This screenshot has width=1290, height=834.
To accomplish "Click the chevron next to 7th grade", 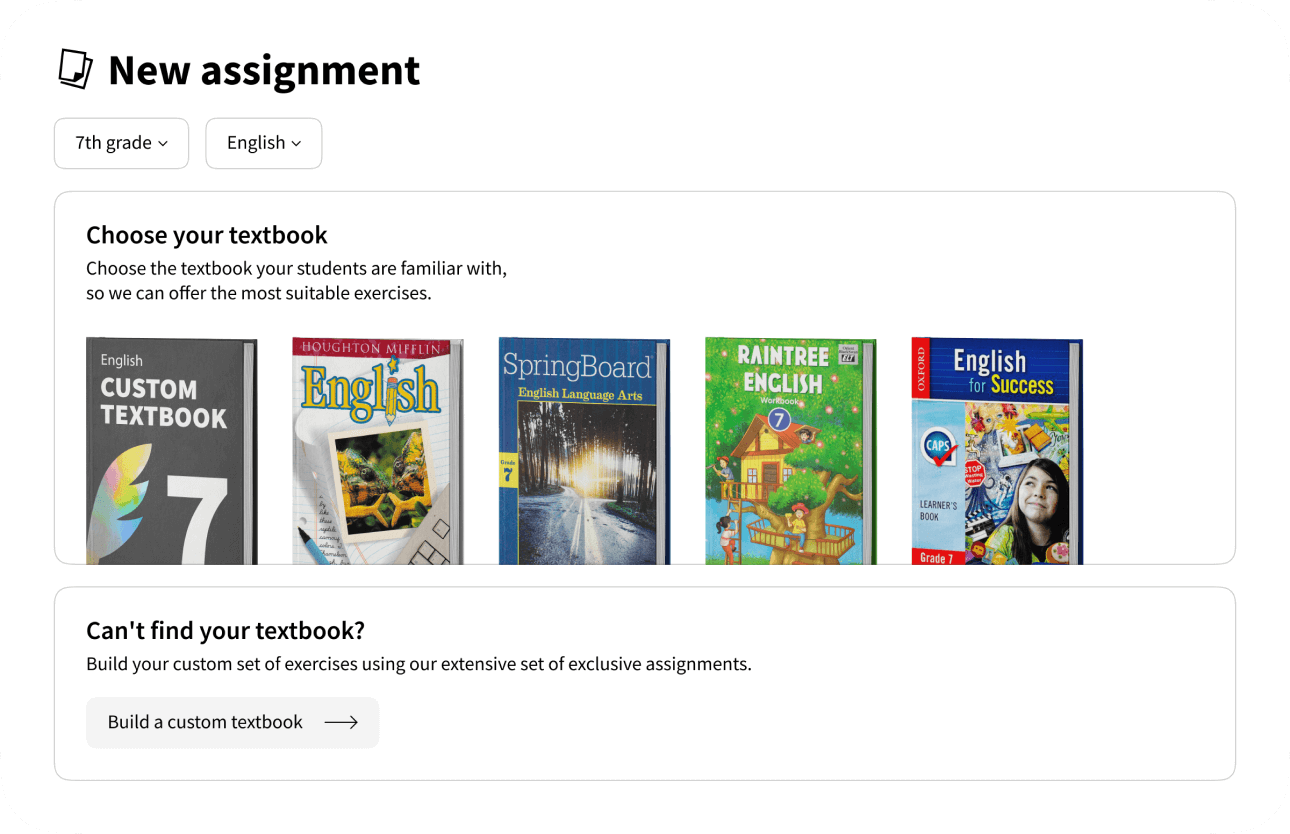I will coord(163,144).
